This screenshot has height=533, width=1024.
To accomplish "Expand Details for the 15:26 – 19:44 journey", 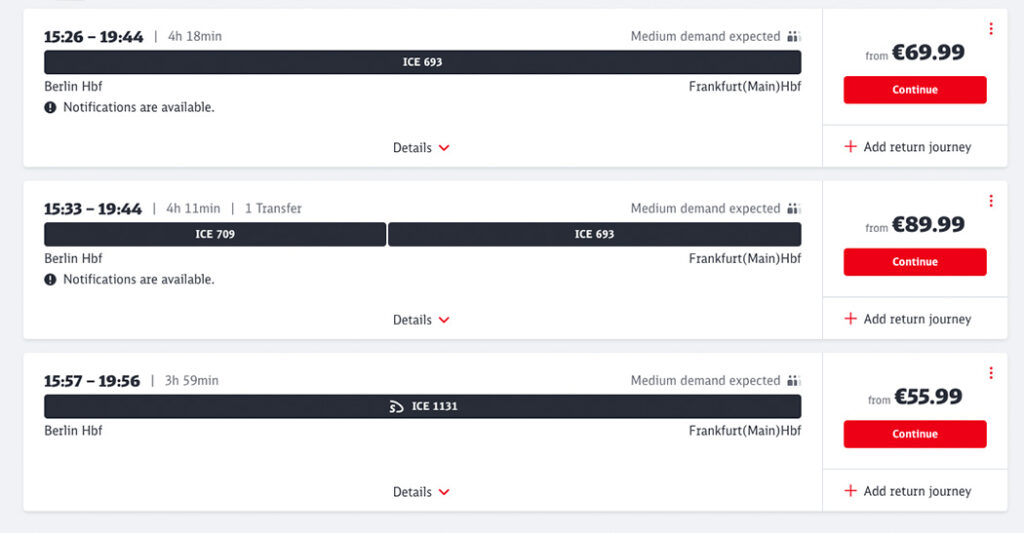I will coord(421,148).
